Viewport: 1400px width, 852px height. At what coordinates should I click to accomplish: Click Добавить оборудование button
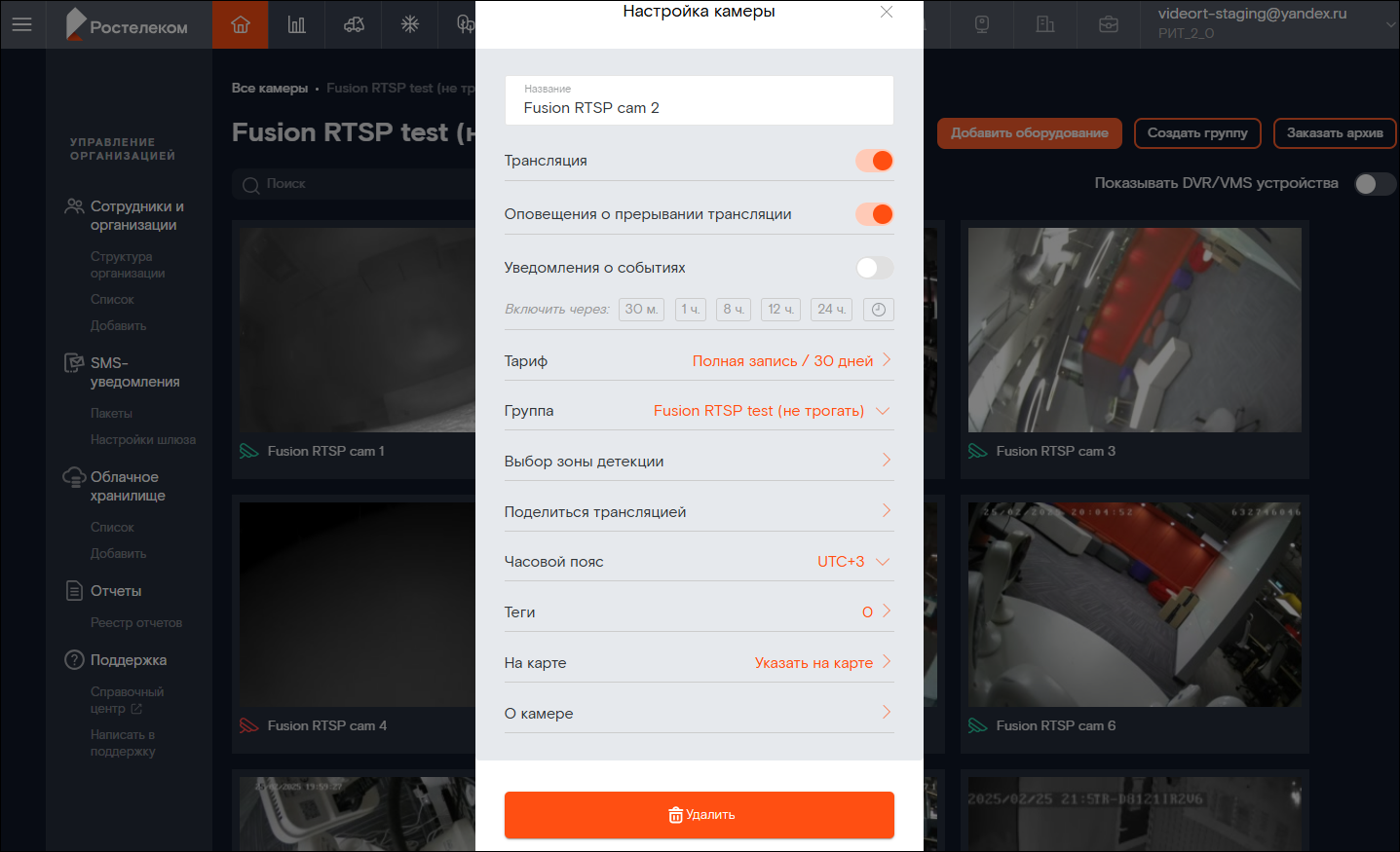(x=1030, y=133)
